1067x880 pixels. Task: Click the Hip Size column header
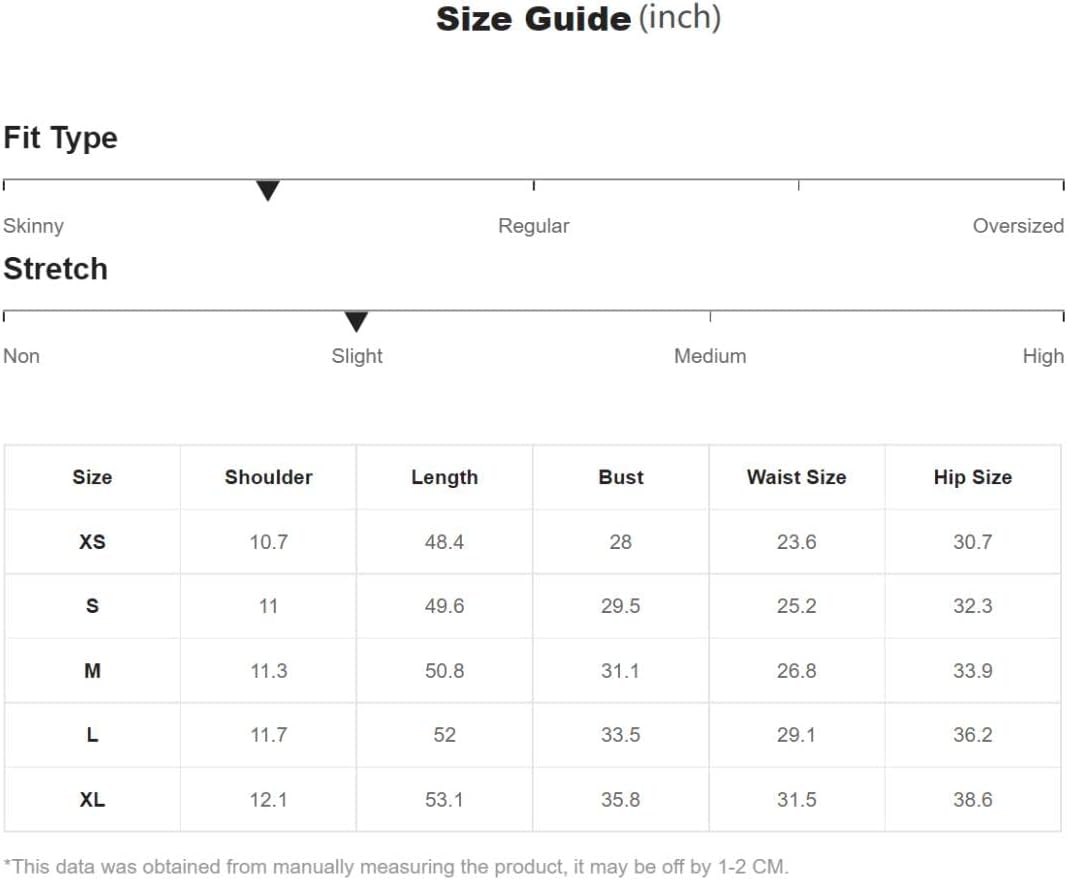click(972, 477)
